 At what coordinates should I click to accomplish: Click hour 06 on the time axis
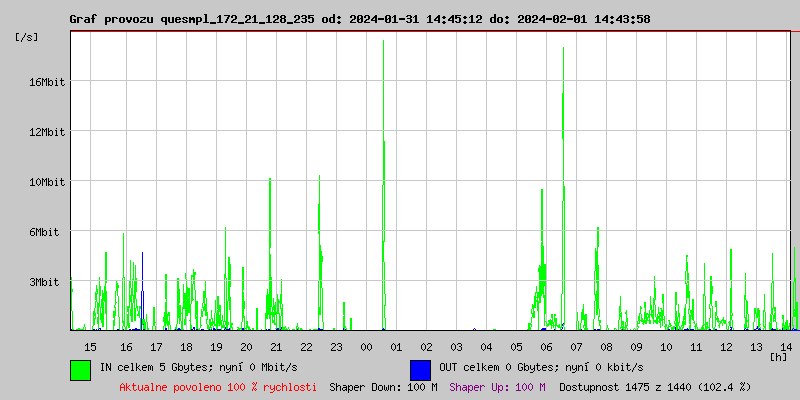(x=546, y=347)
